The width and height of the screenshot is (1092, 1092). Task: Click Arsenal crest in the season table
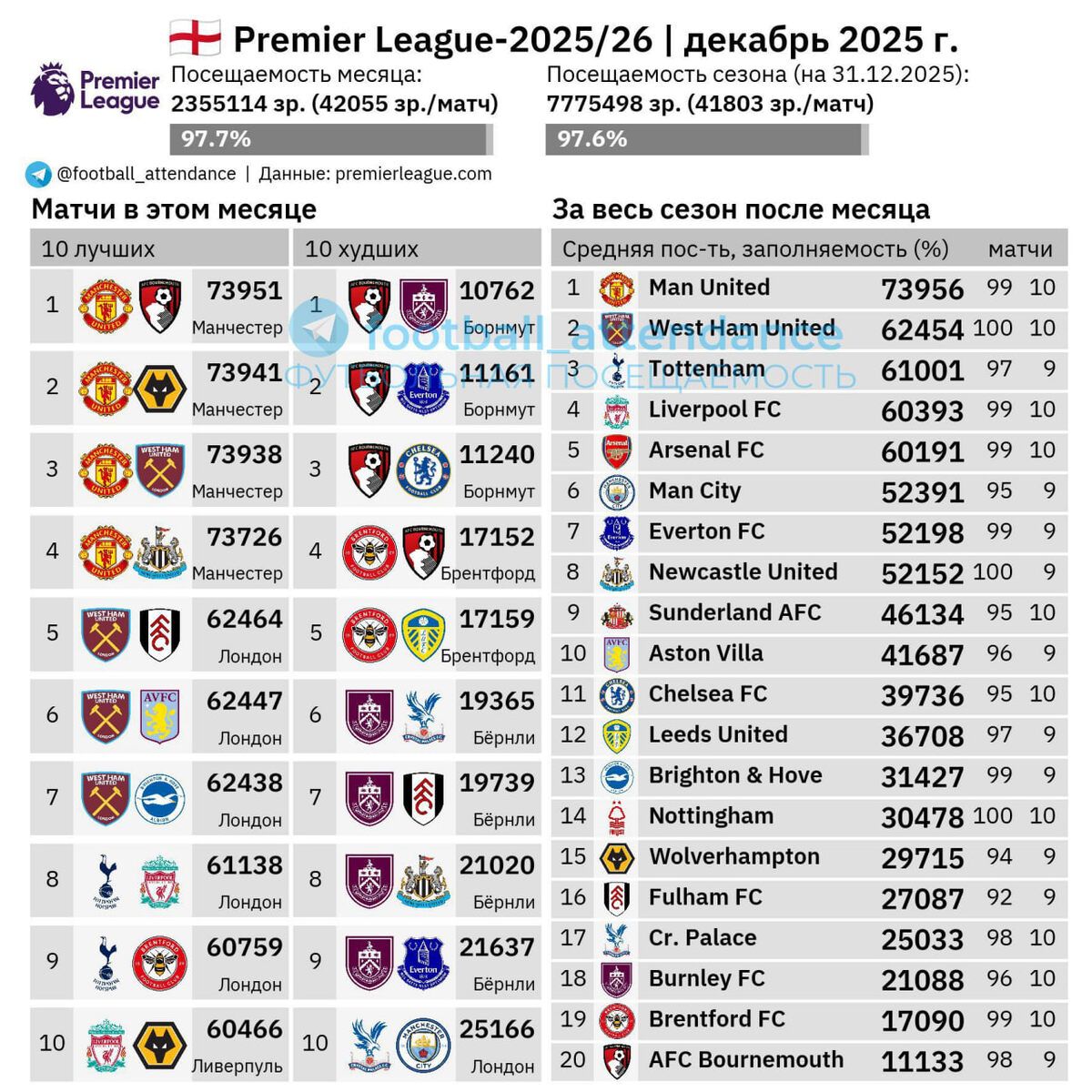pyautogui.click(x=617, y=451)
